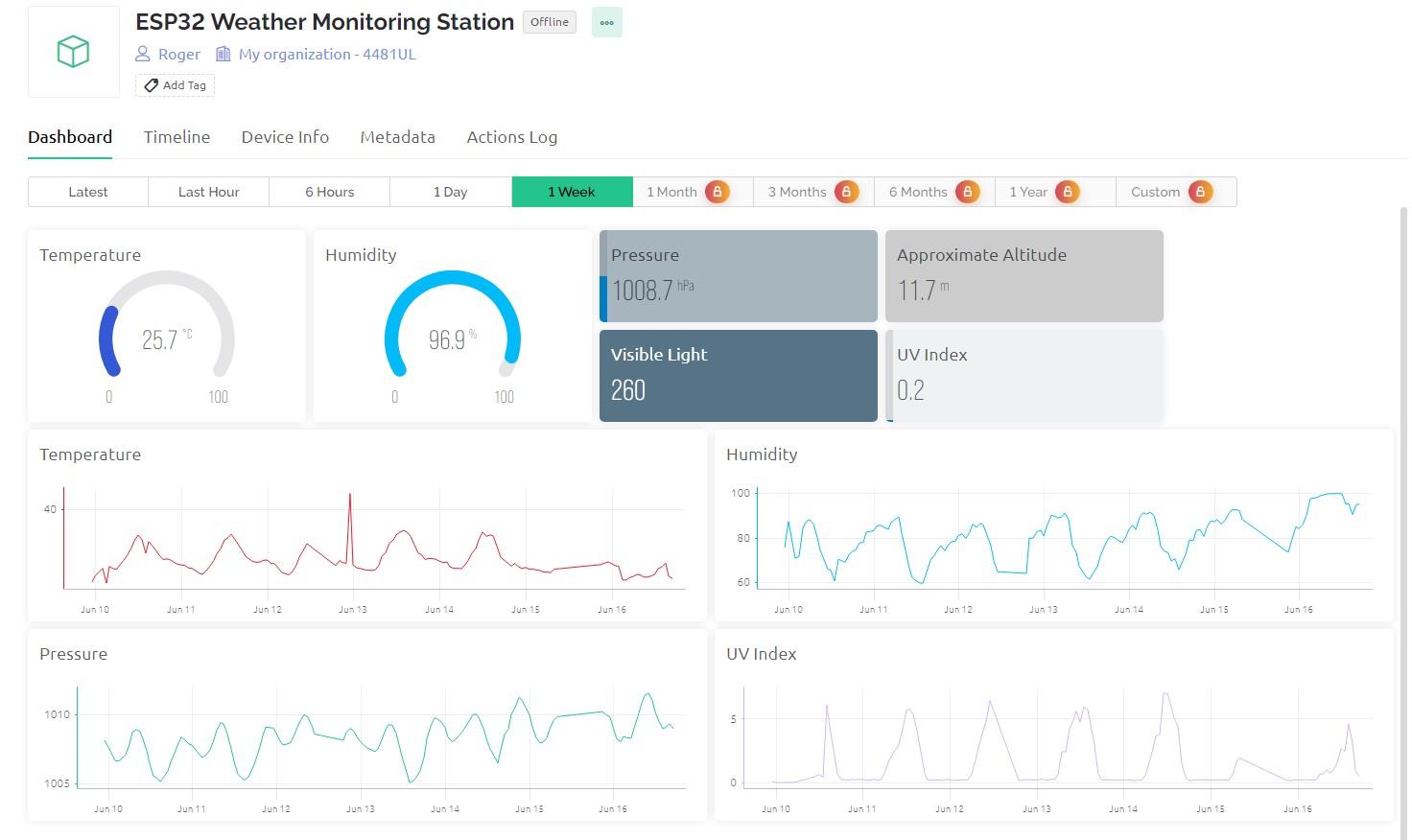Open the Timeline tab
1412x840 pixels.
pos(176,137)
